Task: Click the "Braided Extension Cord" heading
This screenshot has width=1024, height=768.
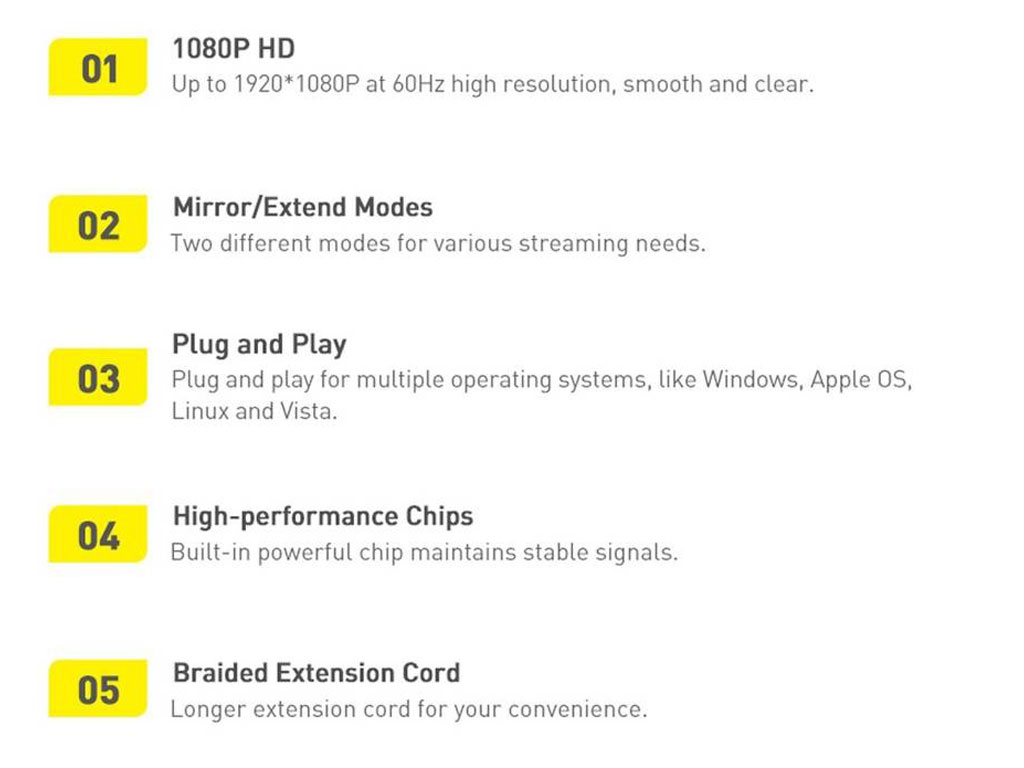Action: tap(316, 672)
